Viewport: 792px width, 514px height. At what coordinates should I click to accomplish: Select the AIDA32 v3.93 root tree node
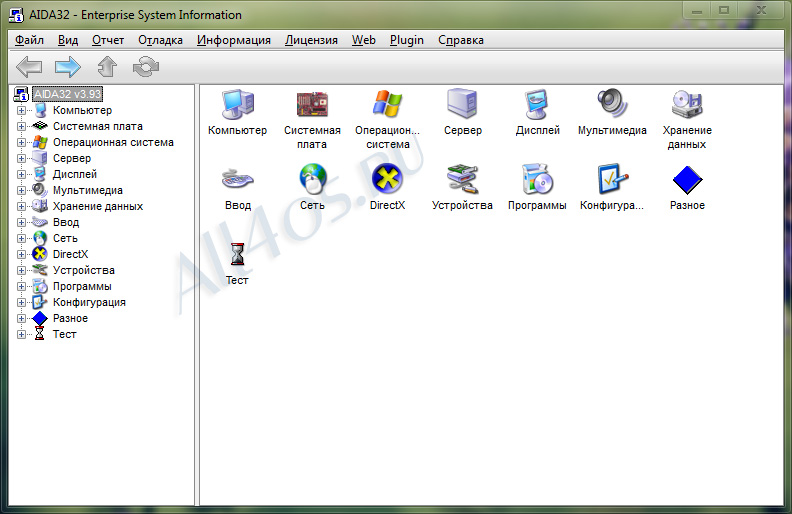tap(68, 94)
